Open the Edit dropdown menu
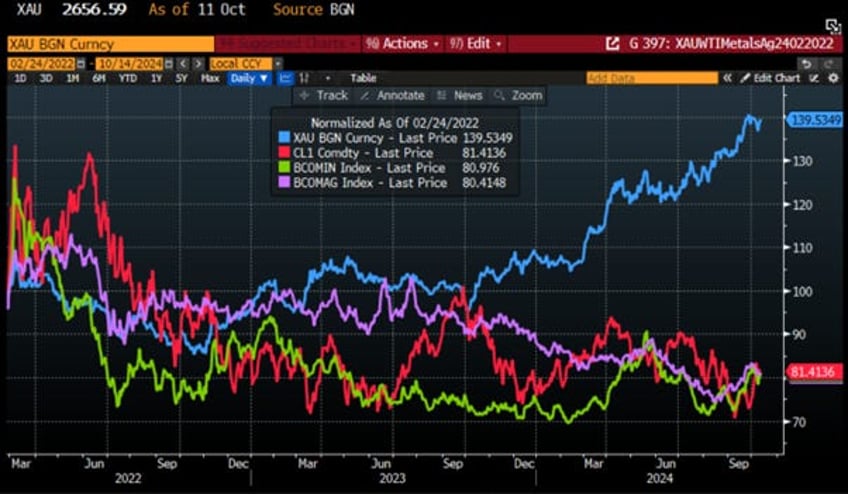This screenshot has height=494, width=848. tap(475, 44)
